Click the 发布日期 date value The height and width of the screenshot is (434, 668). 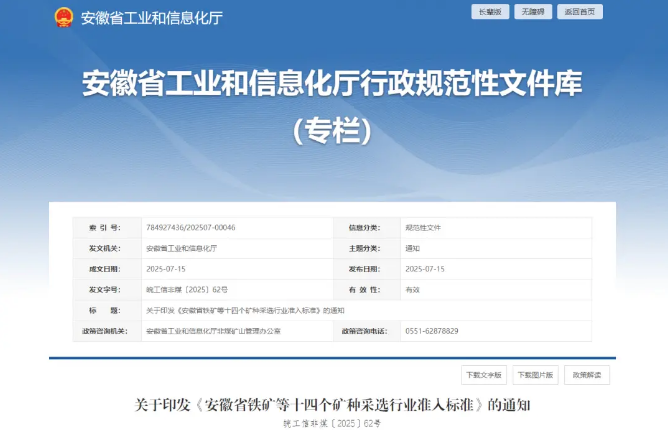424,269
